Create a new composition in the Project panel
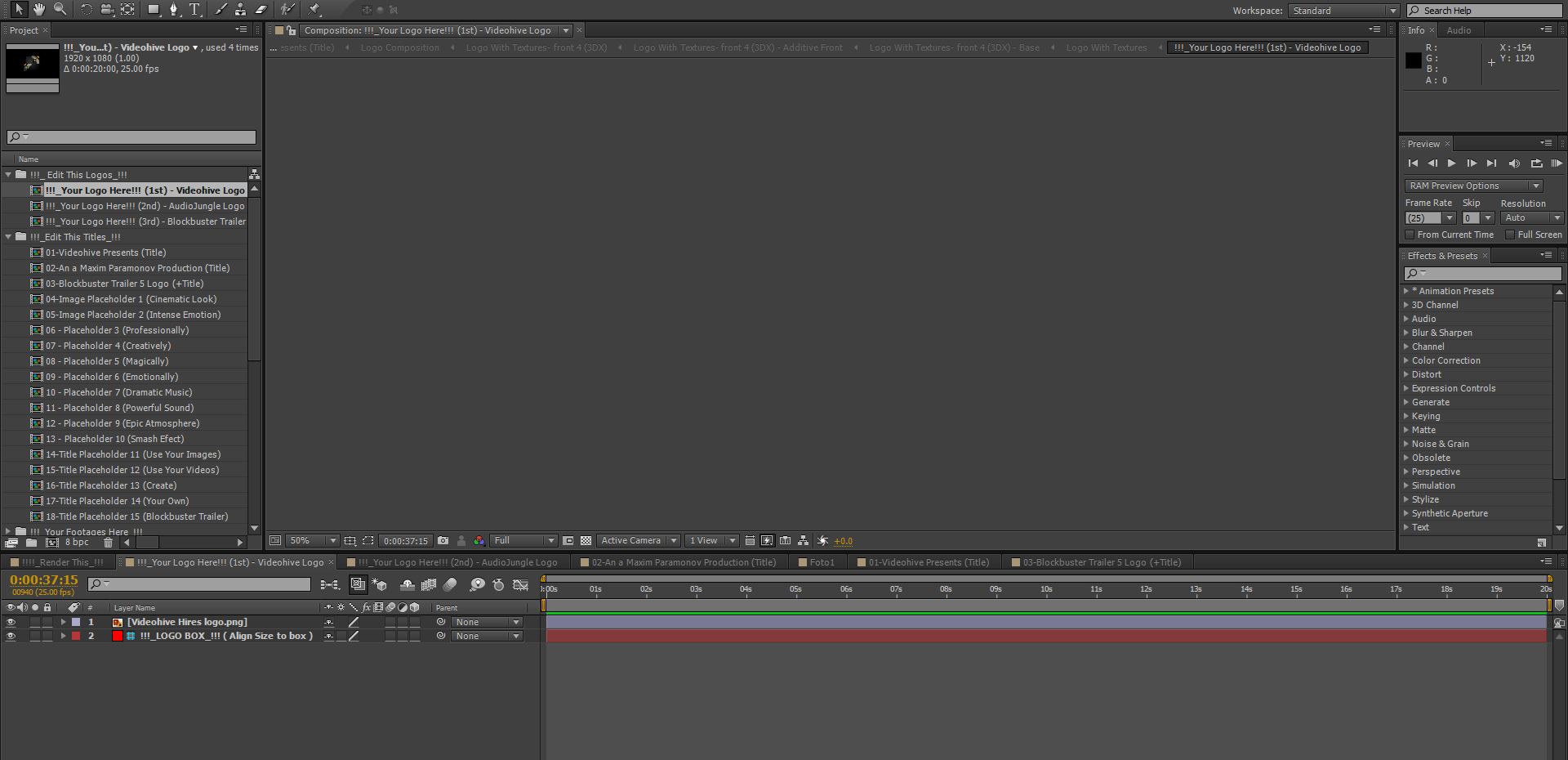Screen dimensions: 1568x760 coord(52,543)
